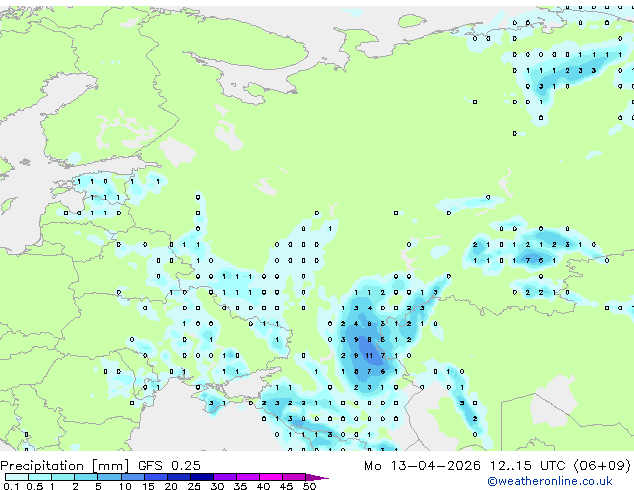Click the 0.5–1 mm legend color swatch
Viewport: 634px width, 490px height.
click(x=40, y=477)
